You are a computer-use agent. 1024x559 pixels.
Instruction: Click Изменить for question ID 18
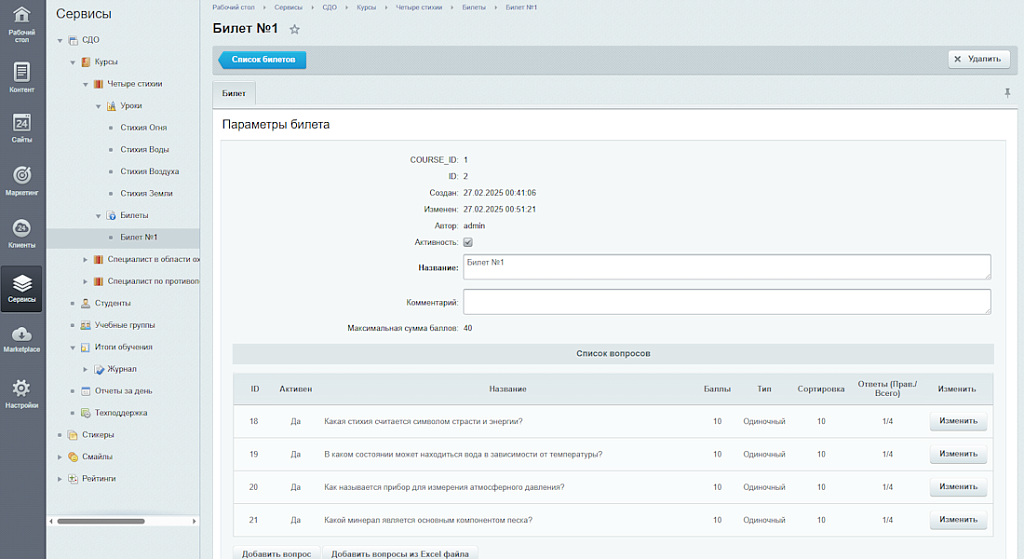tap(958, 421)
